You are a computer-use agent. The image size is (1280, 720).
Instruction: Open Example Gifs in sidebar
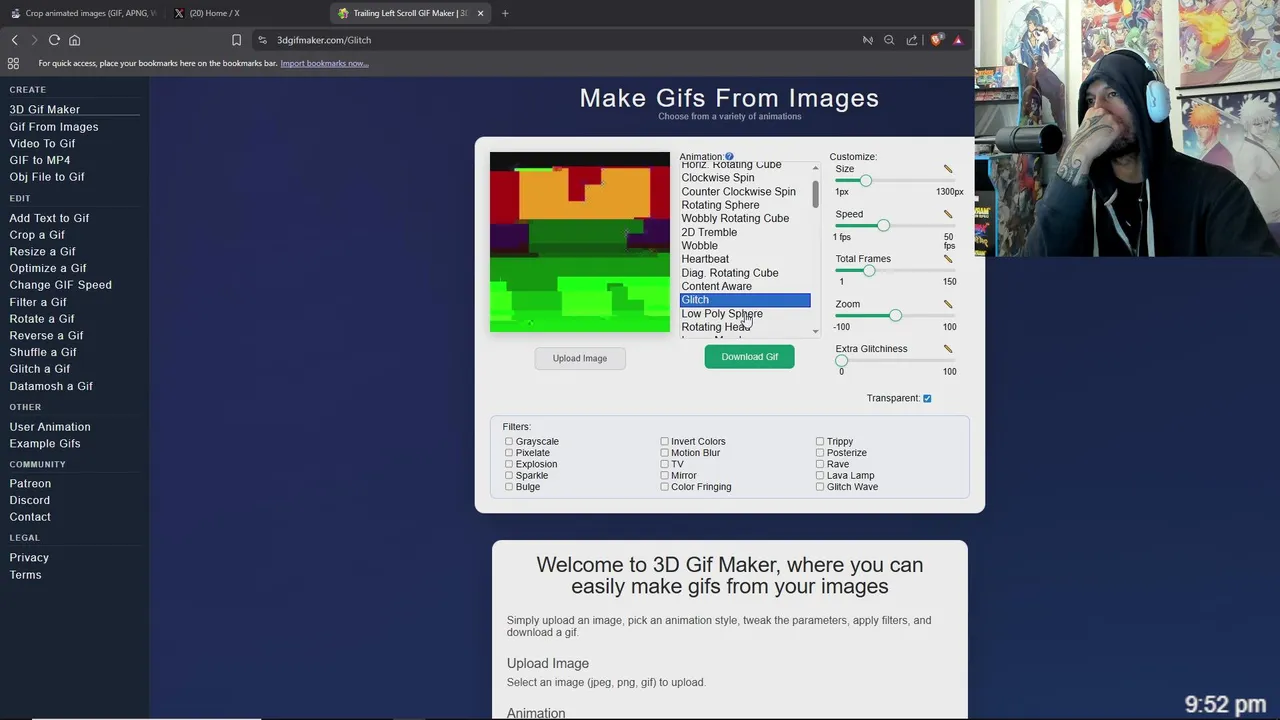pyautogui.click(x=45, y=444)
